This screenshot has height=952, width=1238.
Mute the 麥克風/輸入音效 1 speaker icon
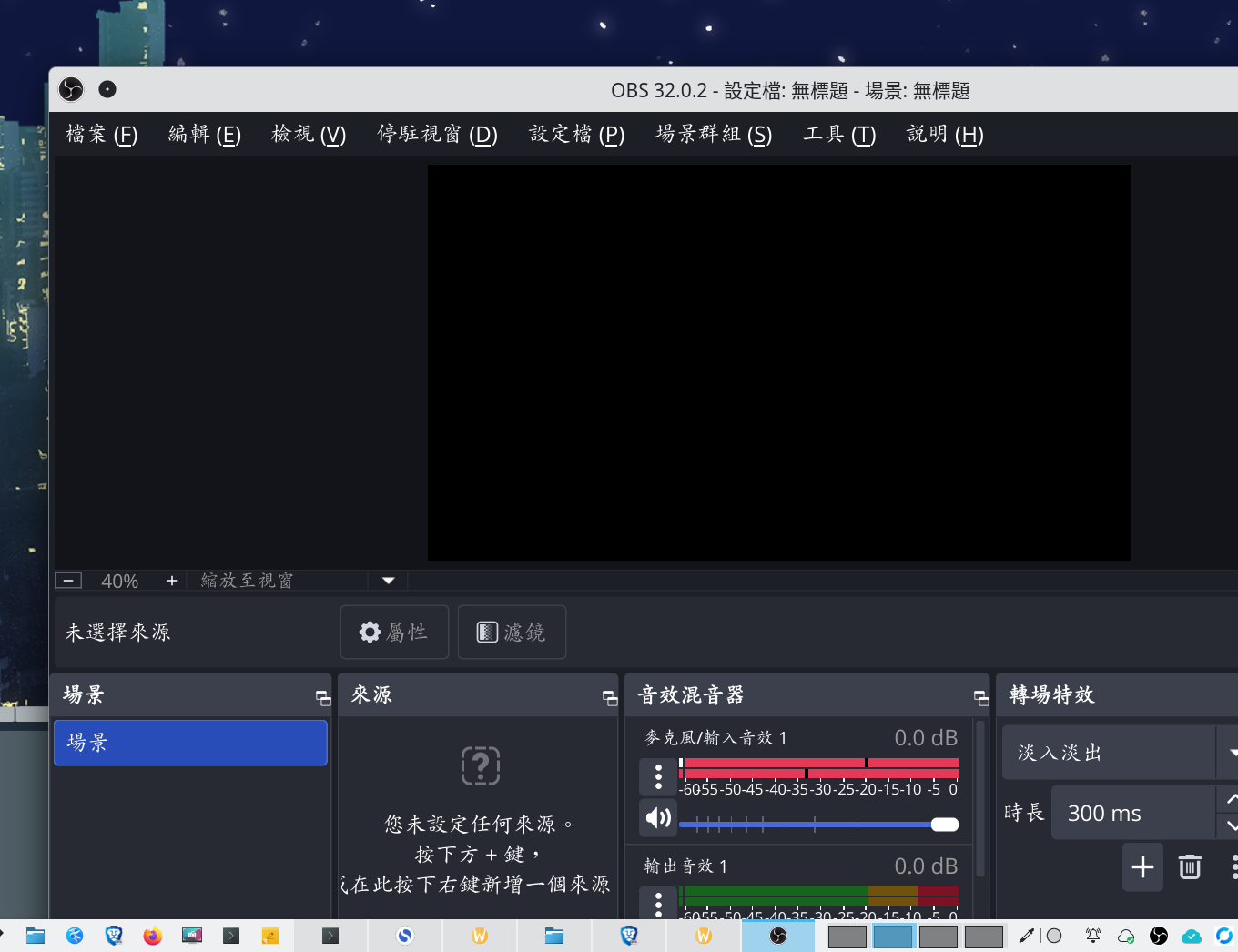click(x=658, y=817)
